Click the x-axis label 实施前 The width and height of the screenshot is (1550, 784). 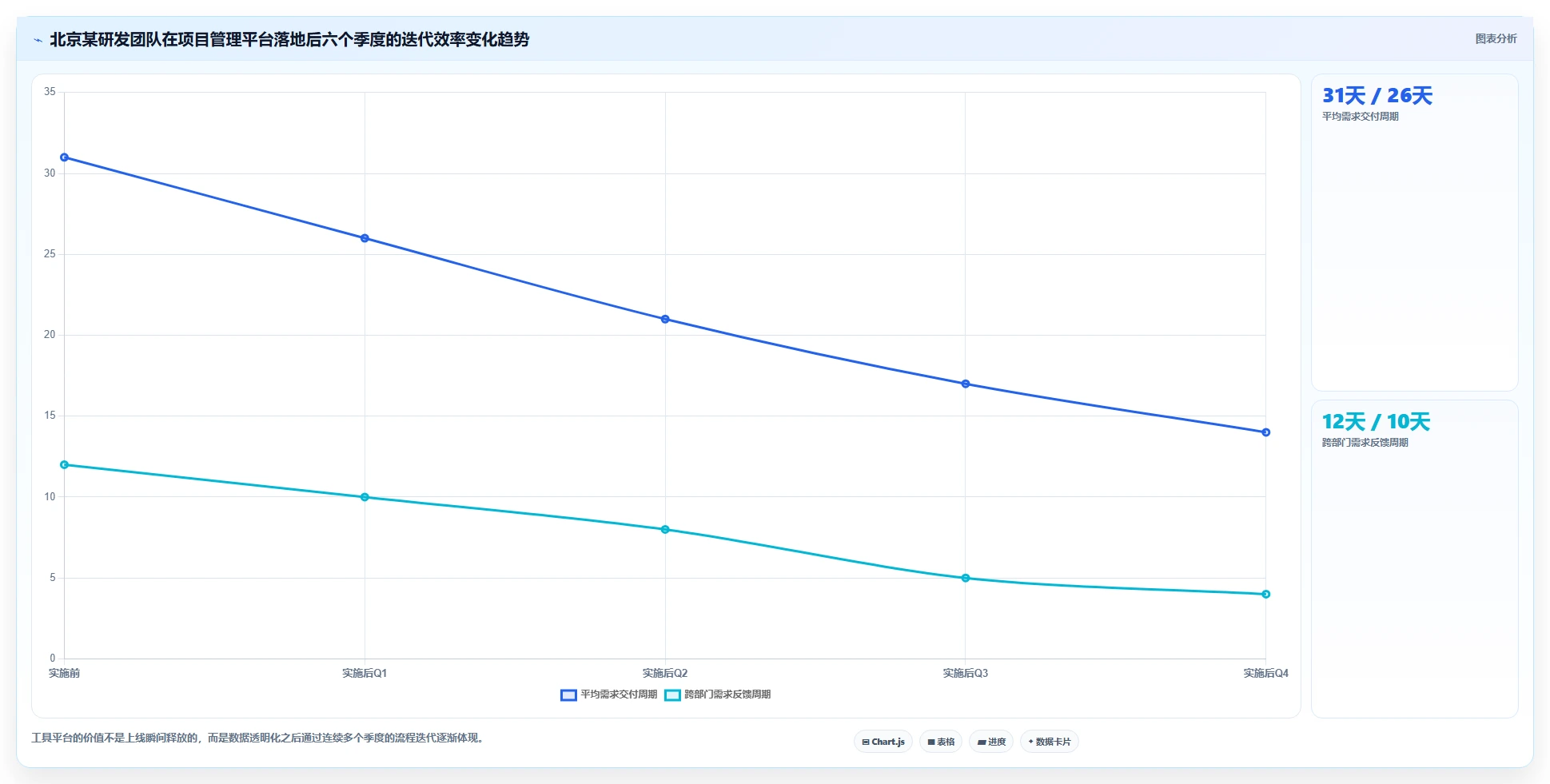(64, 673)
